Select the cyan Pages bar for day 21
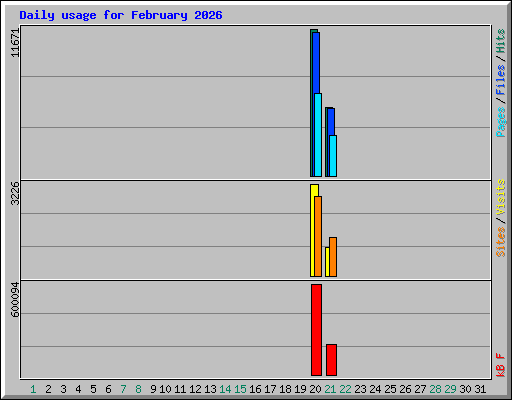Screen dimensions: 512x400 (x=333, y=156)
